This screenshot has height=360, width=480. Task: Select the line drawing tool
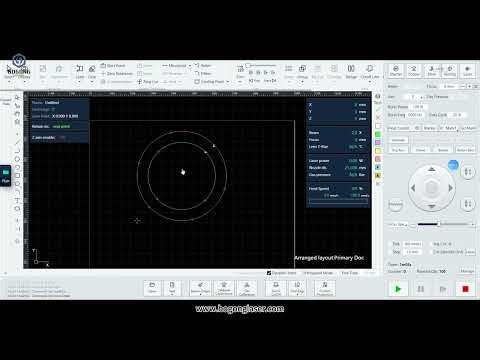pos(17,142)
